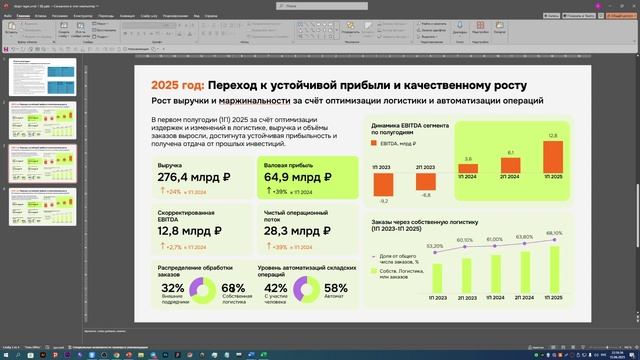This screenshot has height=360, width=640.
Task: Click the '64,9 млрд ₽' gross profit value
Action: pyautogui.click(x=298, y=177)
